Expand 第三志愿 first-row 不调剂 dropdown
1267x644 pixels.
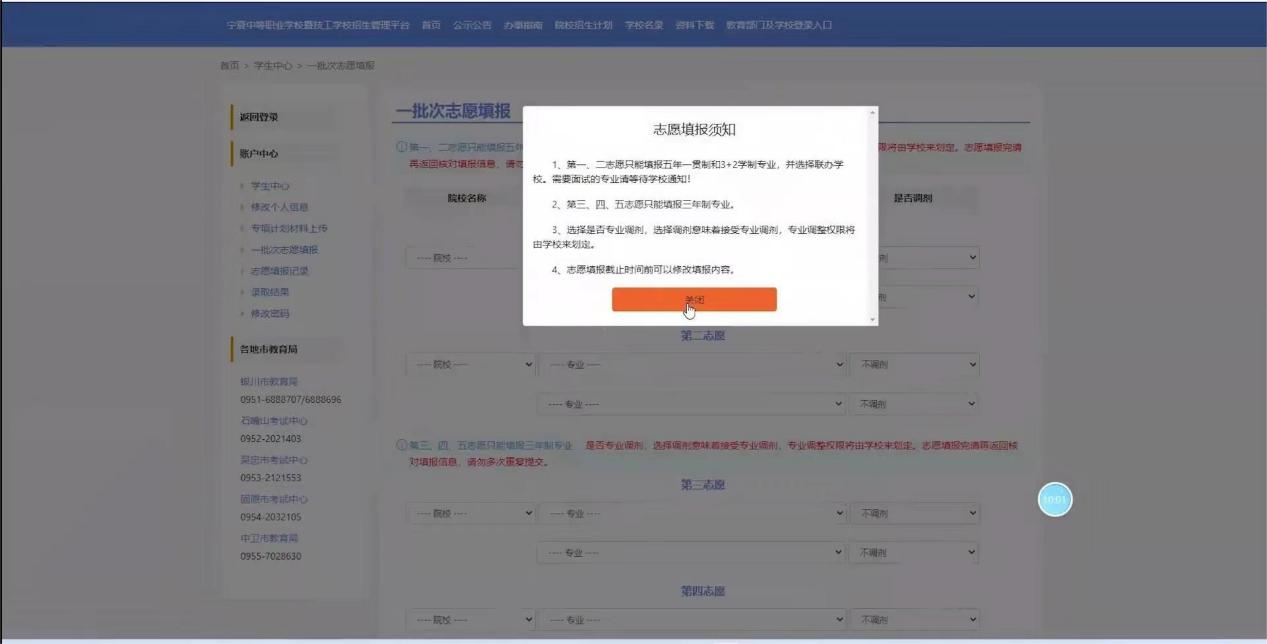tap(914, 513)
